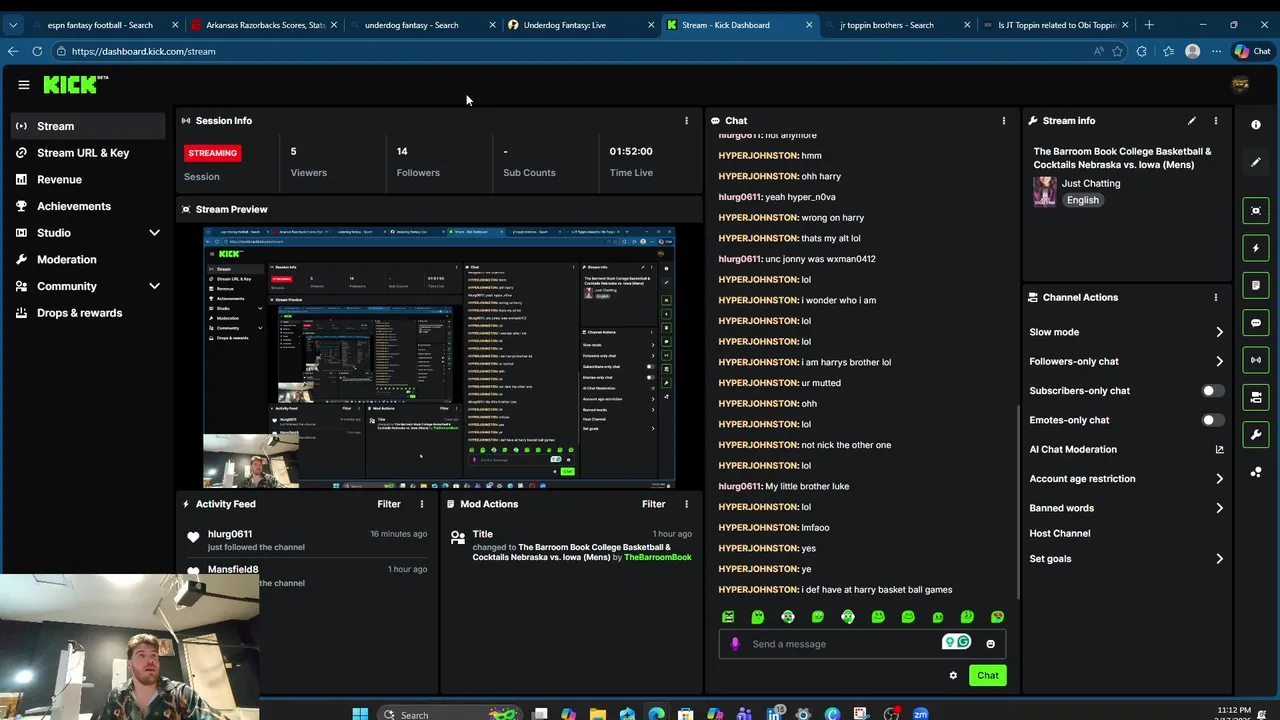
Task: Switch to espn fantasy football browser tab
Action: pos(100,25)
